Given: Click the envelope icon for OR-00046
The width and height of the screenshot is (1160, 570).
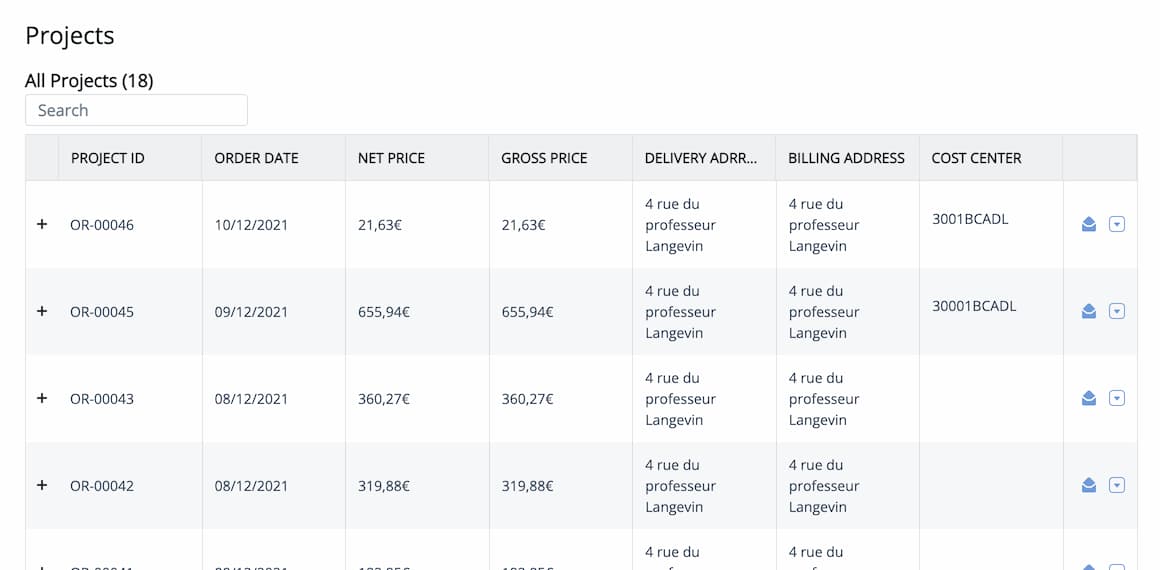Looking at the screenshot, I should (1088, 224).
